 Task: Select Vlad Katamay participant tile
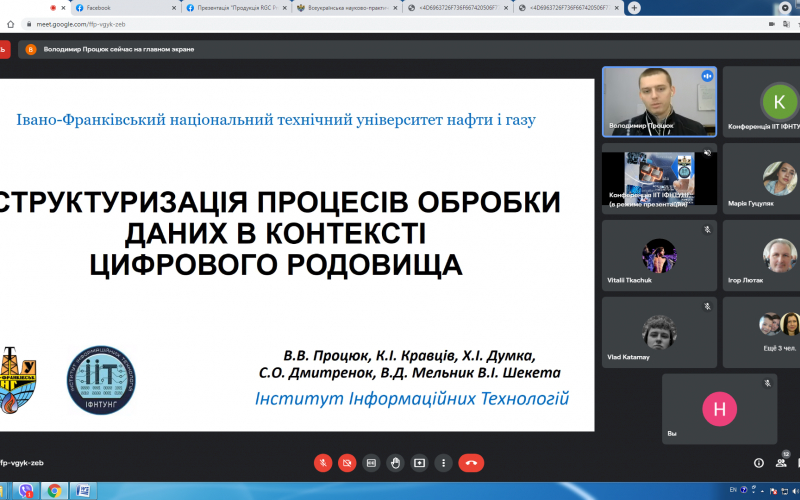(x=659, y=332)
